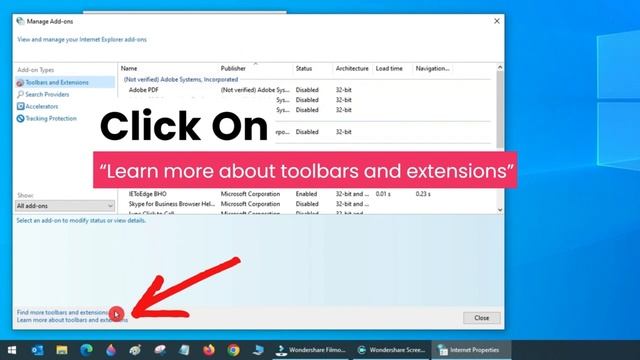
Task: Click the 0.01 s load time value
Action: click(383, 194)
